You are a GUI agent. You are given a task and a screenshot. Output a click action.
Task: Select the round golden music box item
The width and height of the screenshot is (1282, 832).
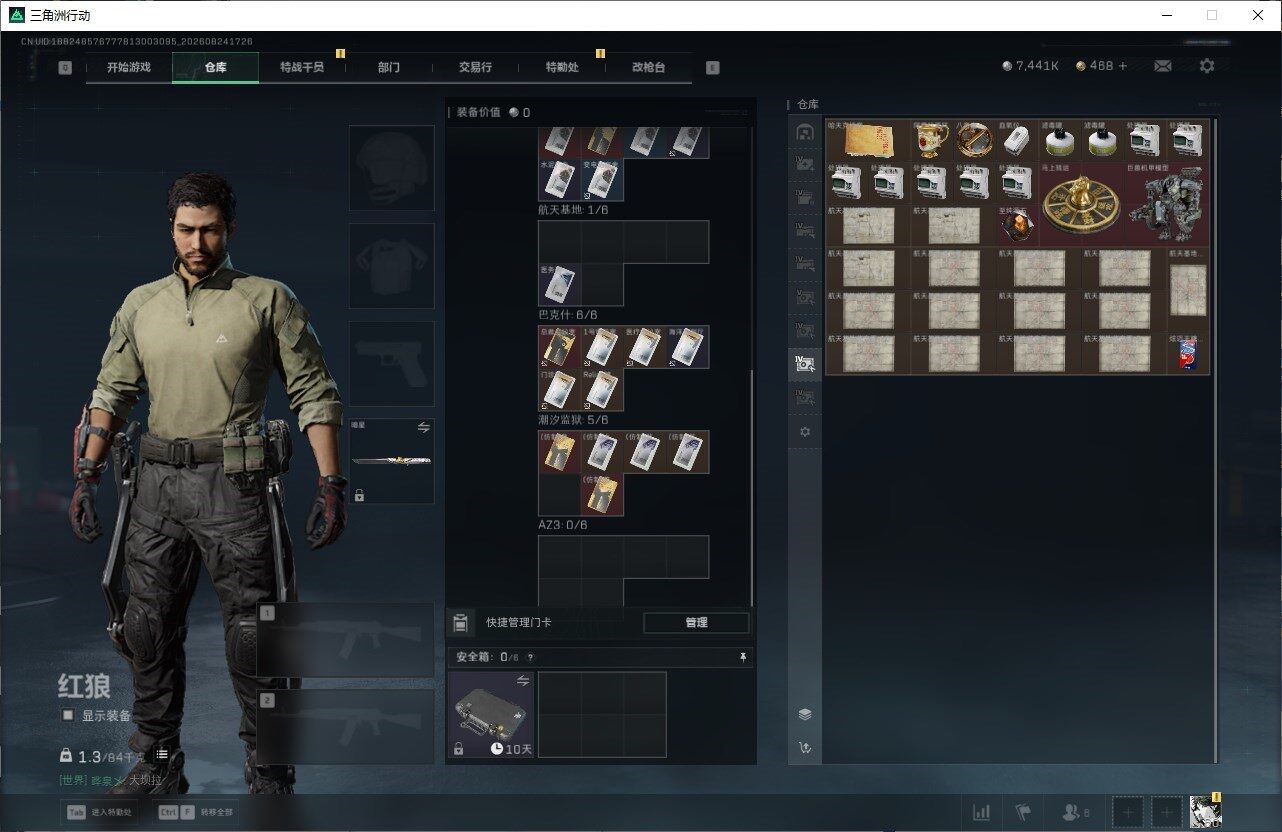974,141
